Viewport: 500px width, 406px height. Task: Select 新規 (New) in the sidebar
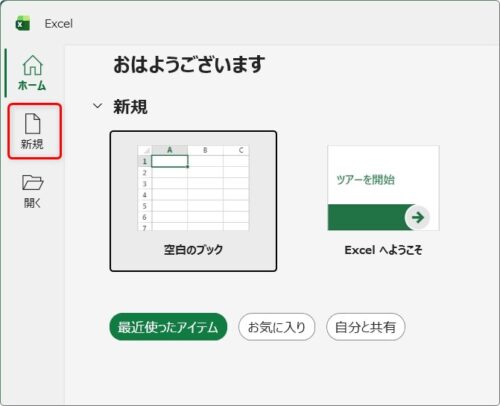[35, 131]
